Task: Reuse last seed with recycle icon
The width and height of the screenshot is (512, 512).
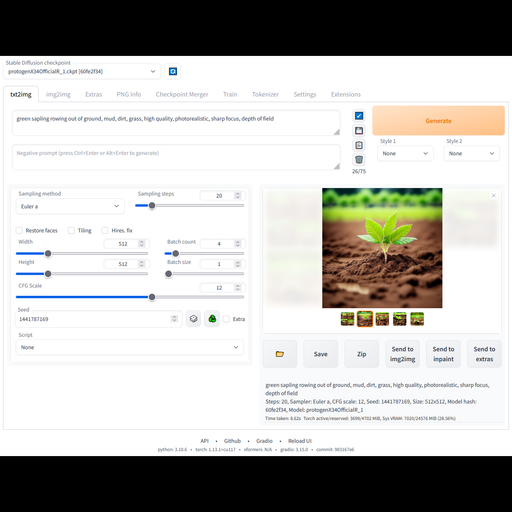Action: click(x=212, y=319)
